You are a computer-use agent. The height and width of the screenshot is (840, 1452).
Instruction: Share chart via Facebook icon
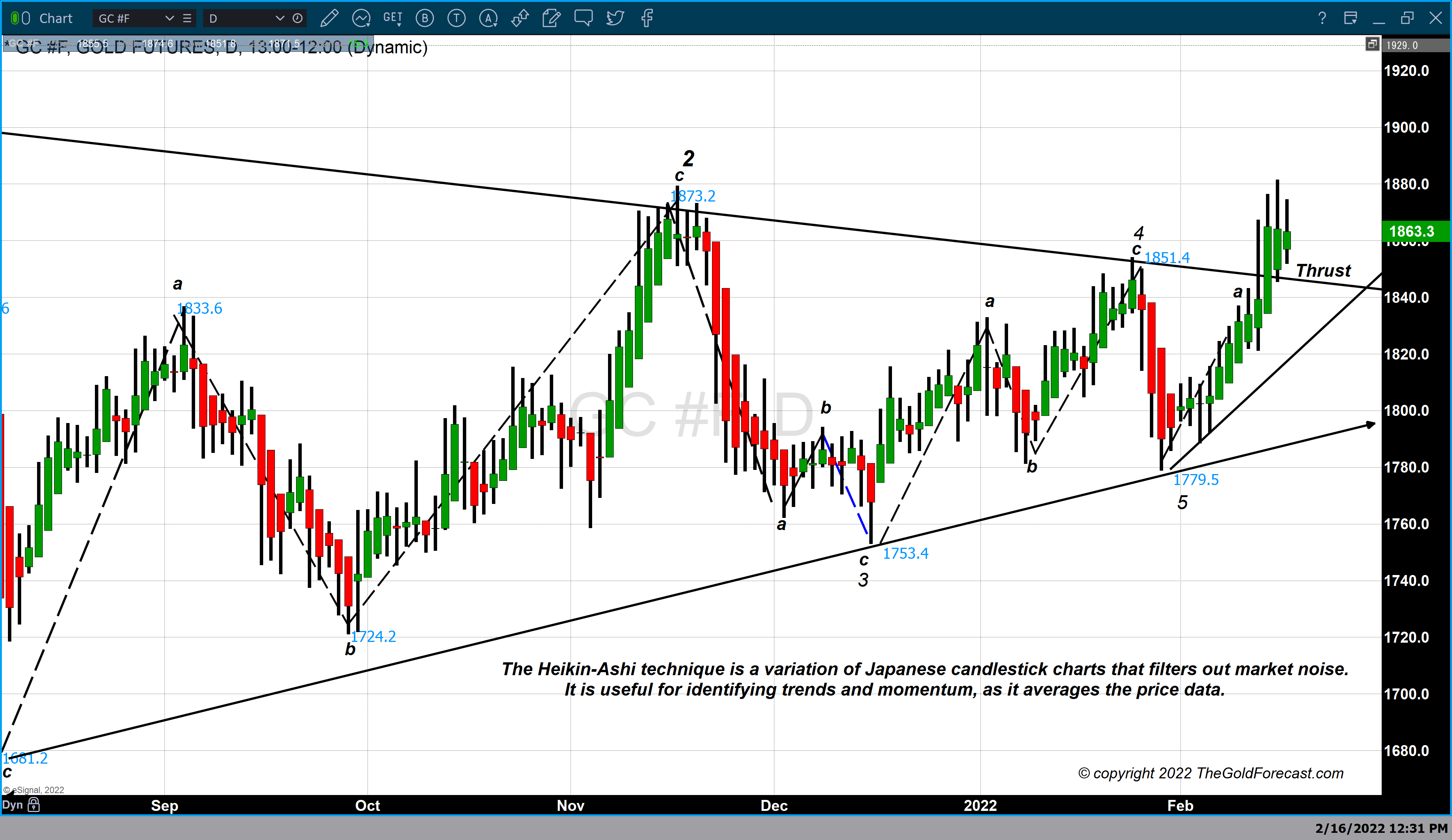(647, 19)
